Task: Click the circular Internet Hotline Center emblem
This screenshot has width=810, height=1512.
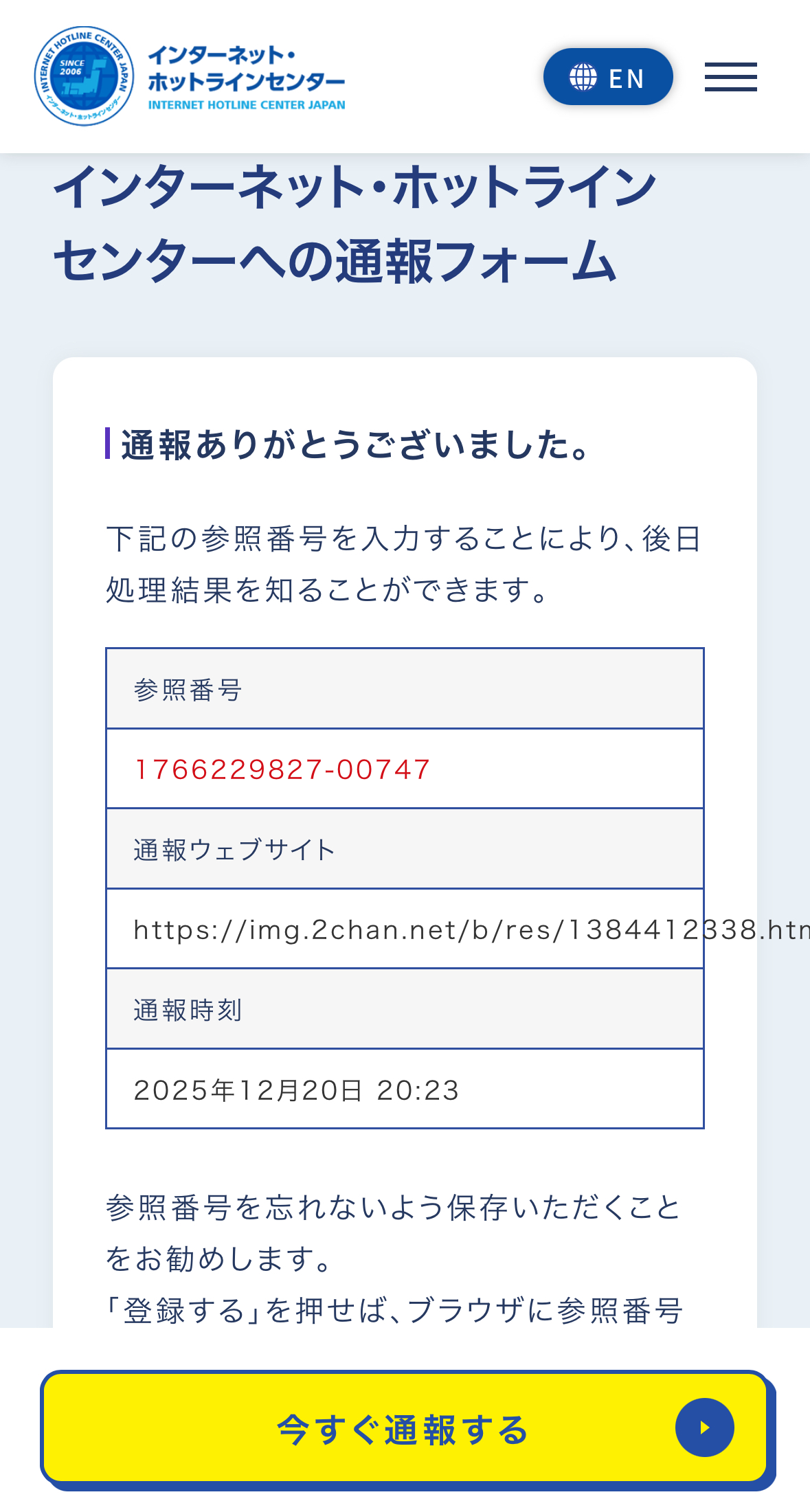Action: (84, 76)
